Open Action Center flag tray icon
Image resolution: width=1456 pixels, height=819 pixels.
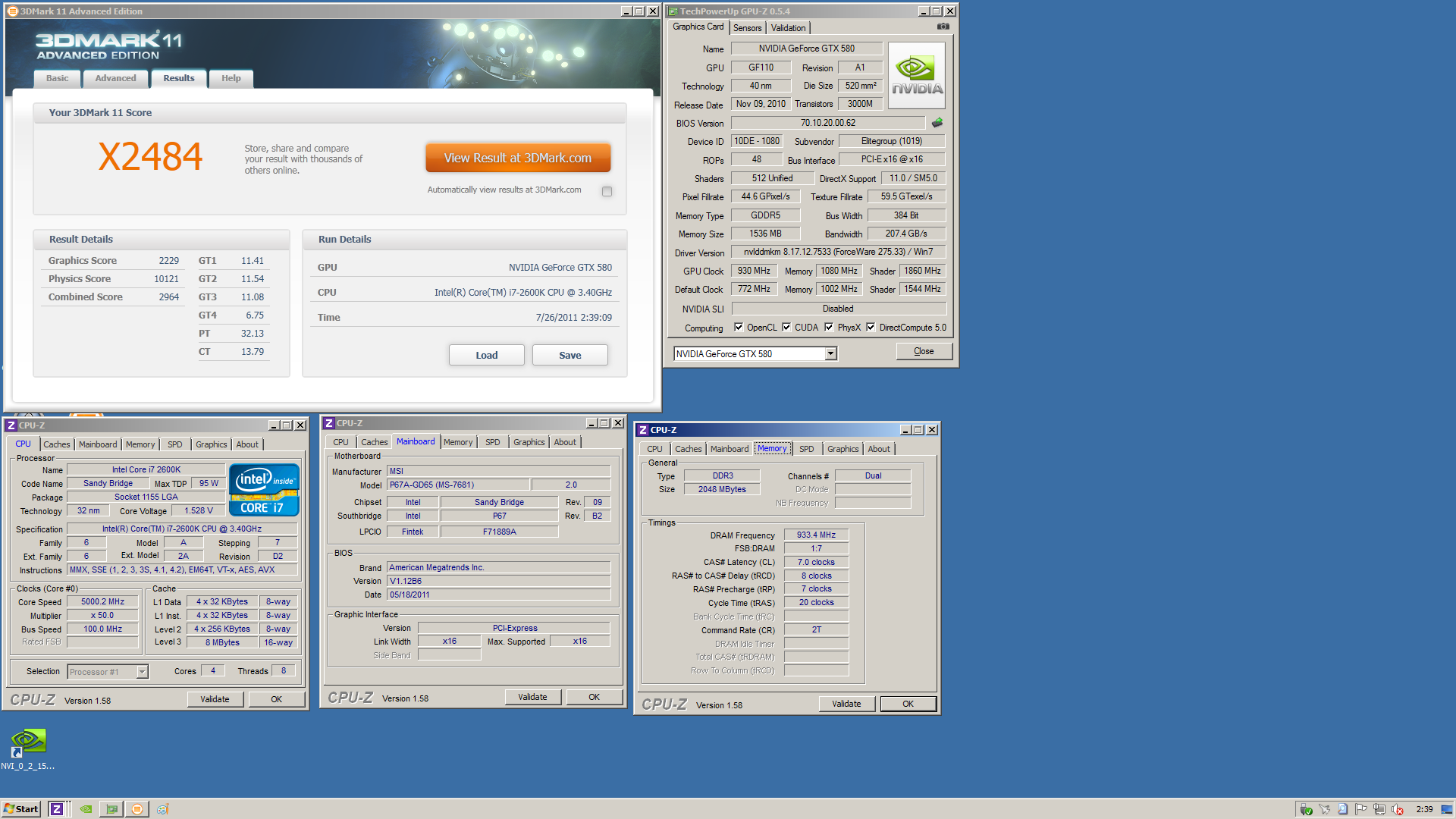pyautogui.click(x=1360, y=809)
